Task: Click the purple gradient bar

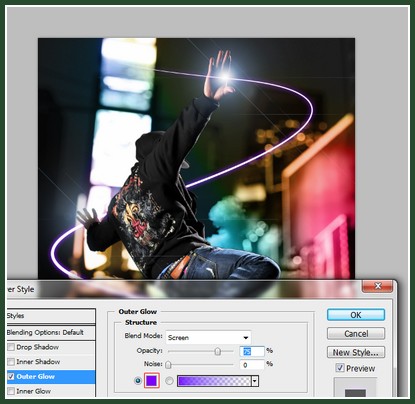Action: (x=214, y=381)
